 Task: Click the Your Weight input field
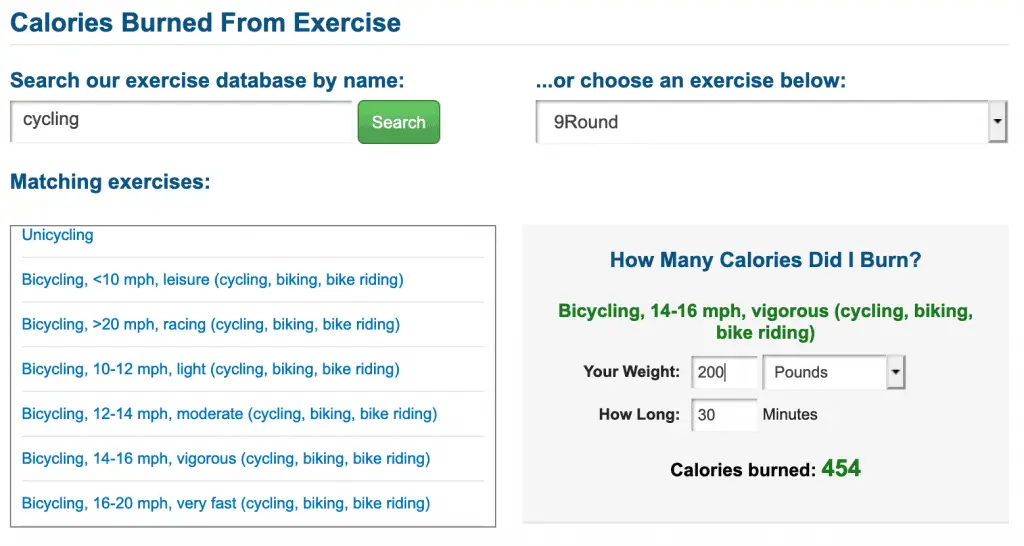pos(724,372)
